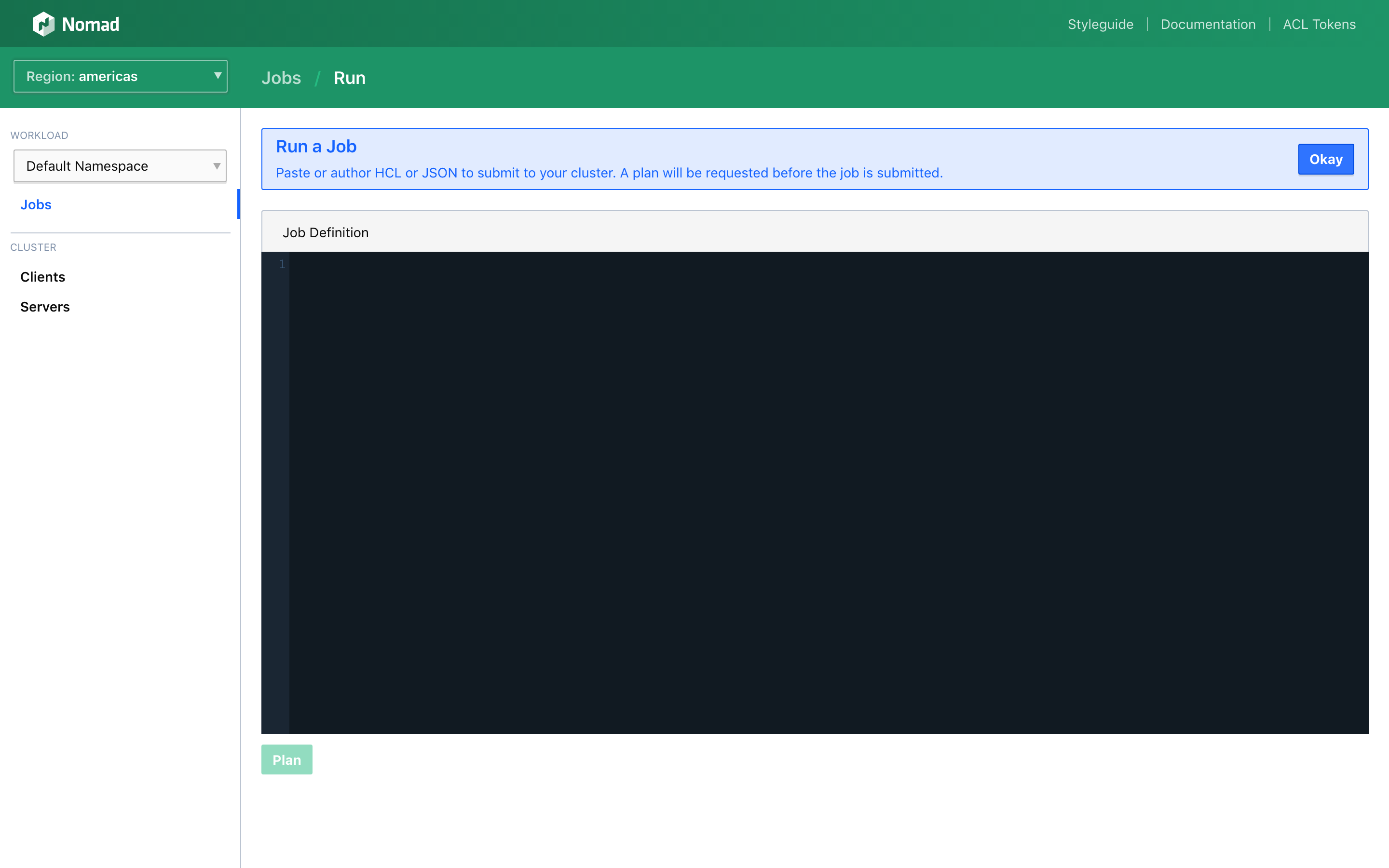Viewport: 1389px width, 868px height.
Task: Open the Documentation link
Action: pyautogui.click(x=1208, y=24)
